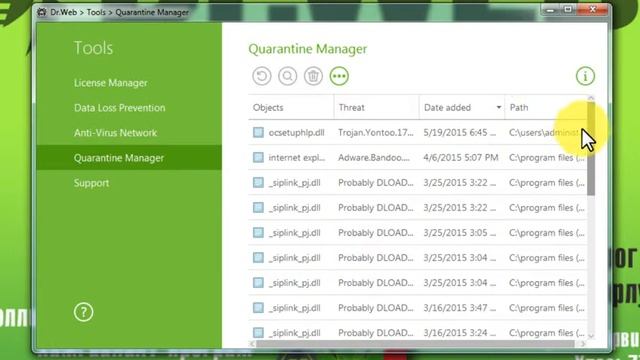The width and height of the screenshot is (640, 360).
Task: Tick checkbox of _siplink_pj.dll dated 3/16/2015 3:24
Action: tap(258, 333)
